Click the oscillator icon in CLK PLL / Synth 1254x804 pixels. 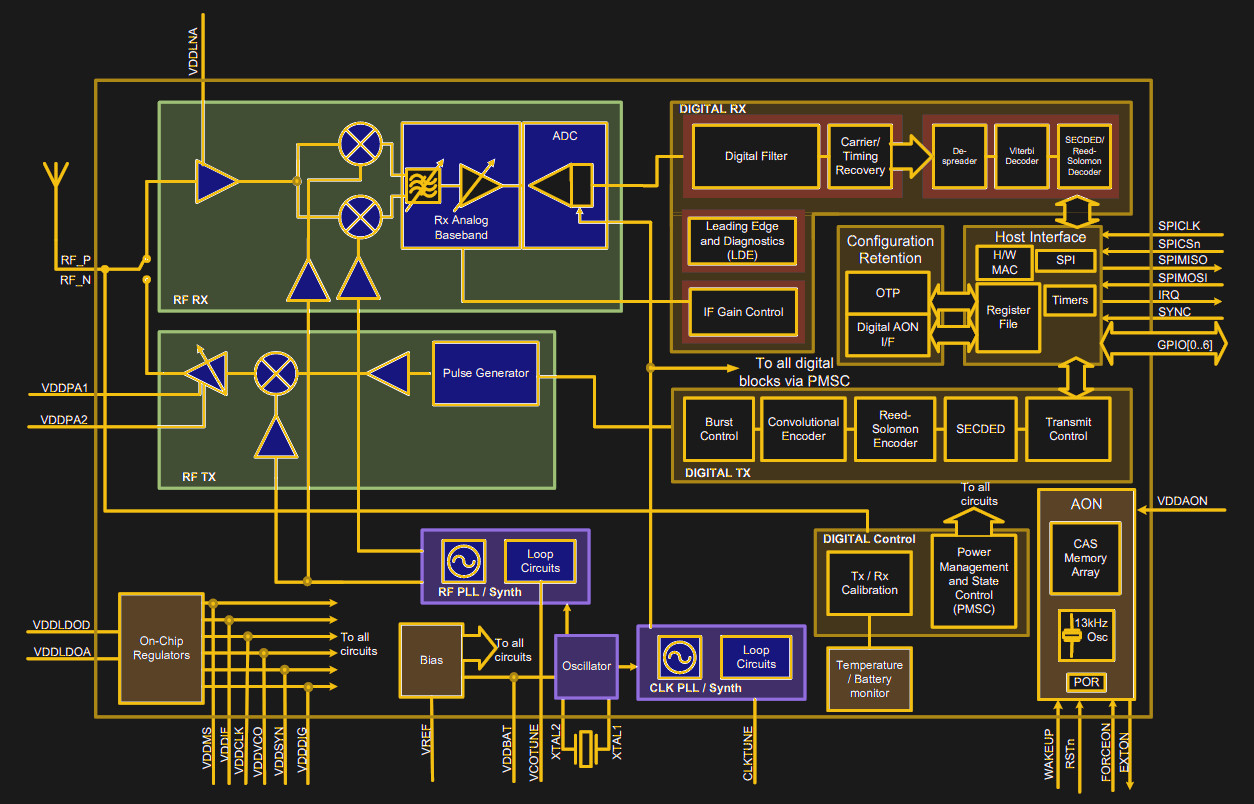(x=679, y=657)
